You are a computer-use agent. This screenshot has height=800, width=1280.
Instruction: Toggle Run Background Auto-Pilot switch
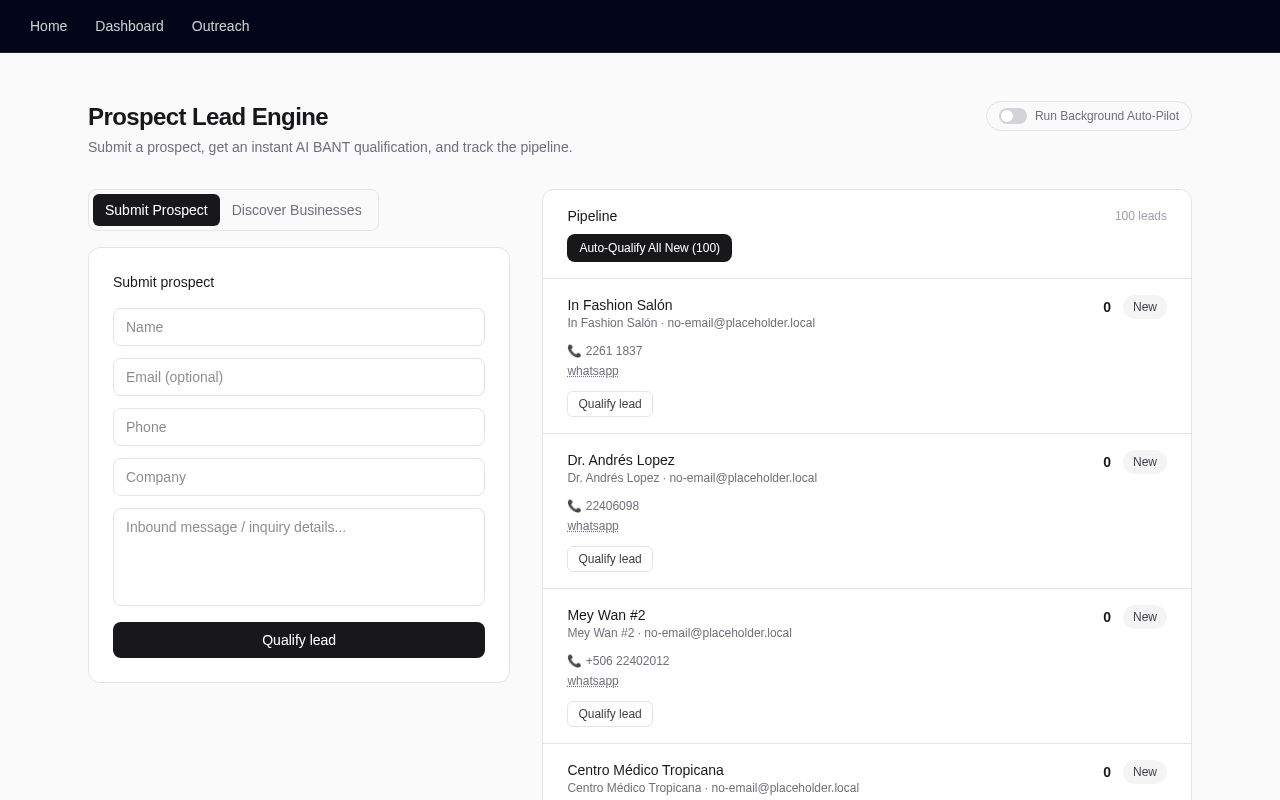(x=1013, y=116)
